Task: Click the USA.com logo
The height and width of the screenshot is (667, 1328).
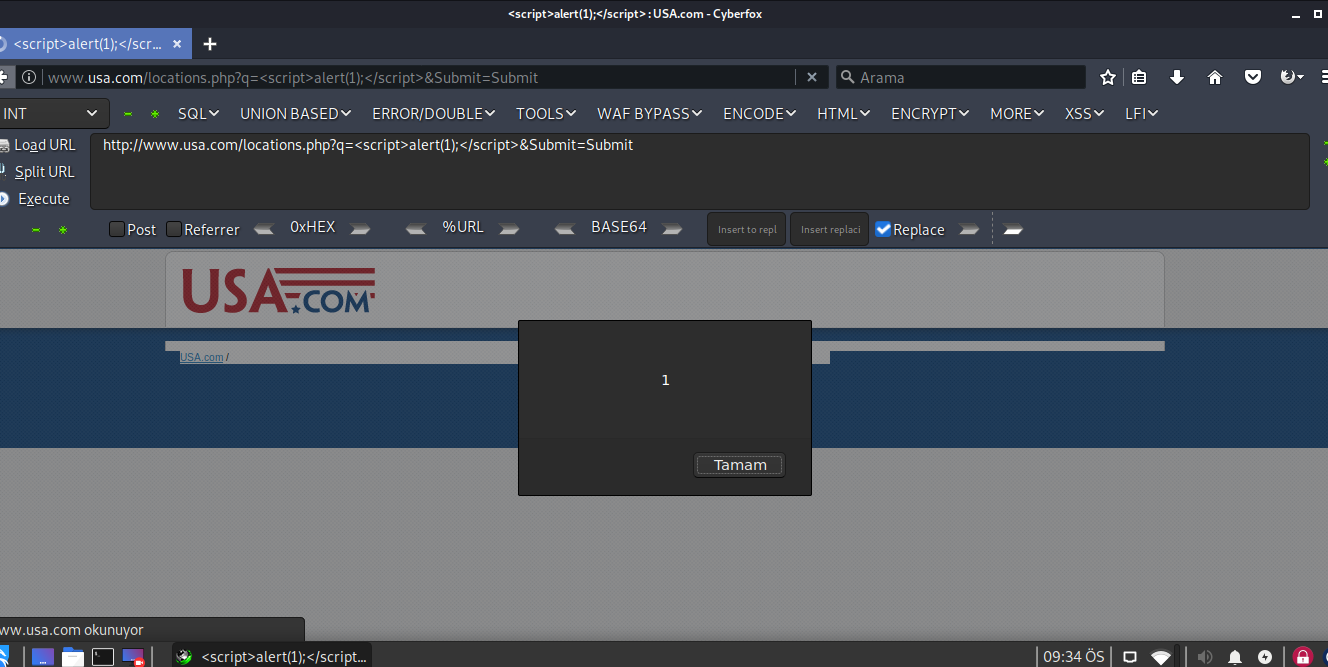Action: click(x=279, y=290)
